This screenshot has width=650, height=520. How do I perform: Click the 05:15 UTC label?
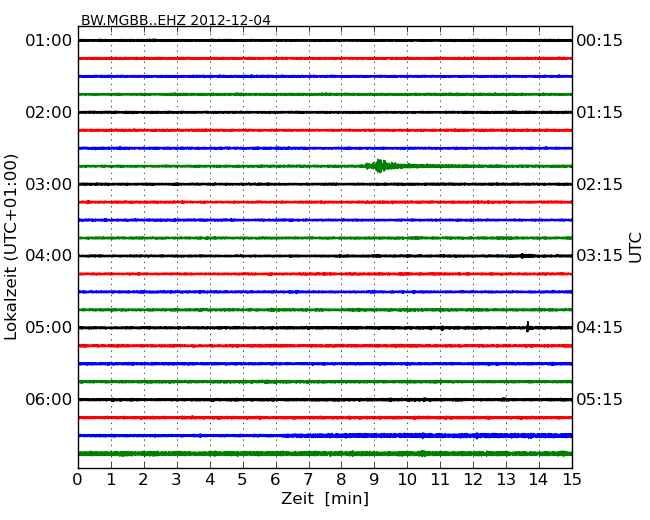(x=599, y=399)
